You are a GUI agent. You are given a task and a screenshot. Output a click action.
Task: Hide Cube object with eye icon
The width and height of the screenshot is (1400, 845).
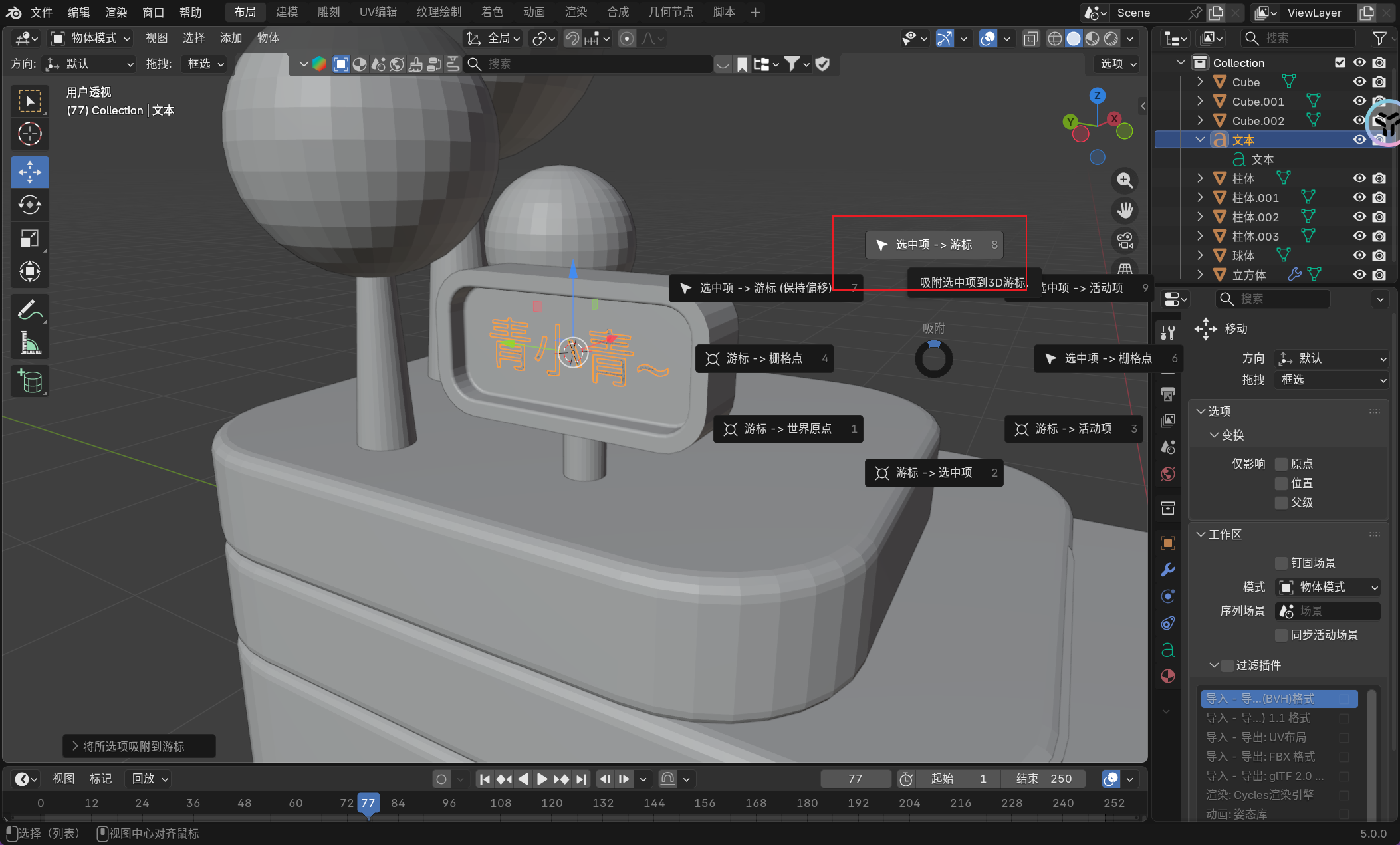point(1359,82)
